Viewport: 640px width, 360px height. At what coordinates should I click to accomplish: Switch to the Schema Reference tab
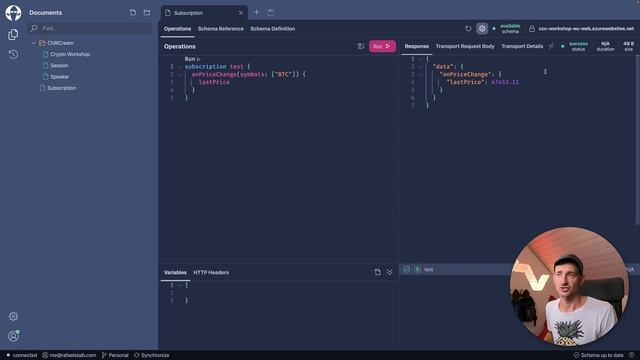(220, 29)
